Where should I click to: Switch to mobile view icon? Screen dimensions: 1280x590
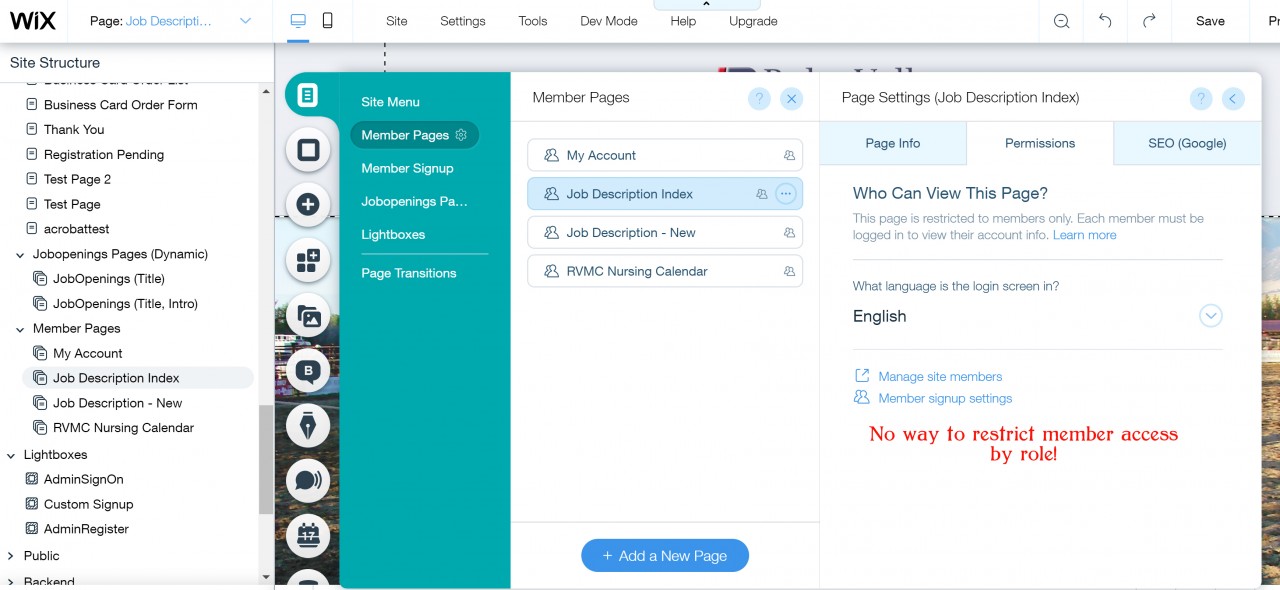(327, 21)
